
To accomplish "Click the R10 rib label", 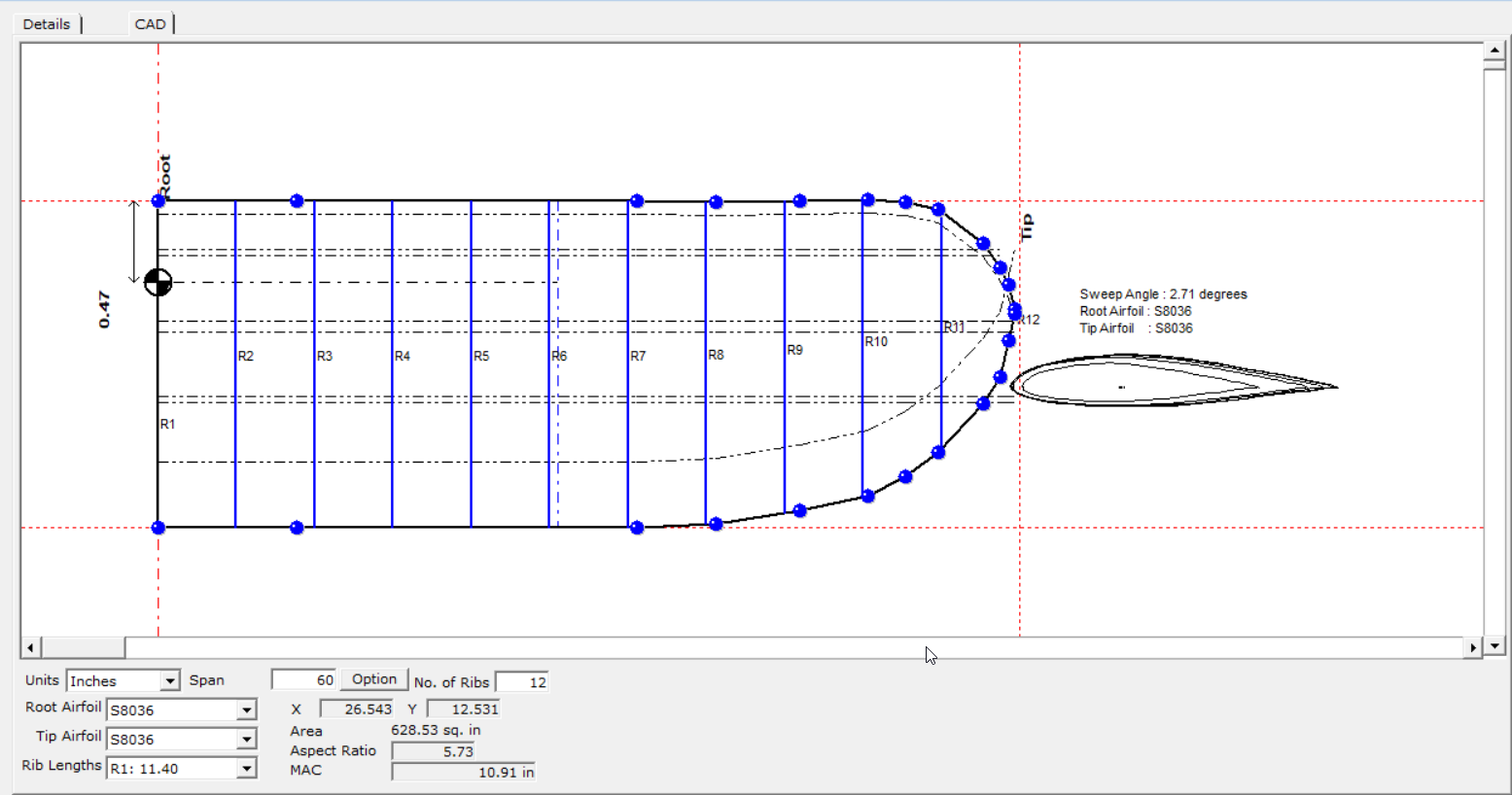I will 876,342.
